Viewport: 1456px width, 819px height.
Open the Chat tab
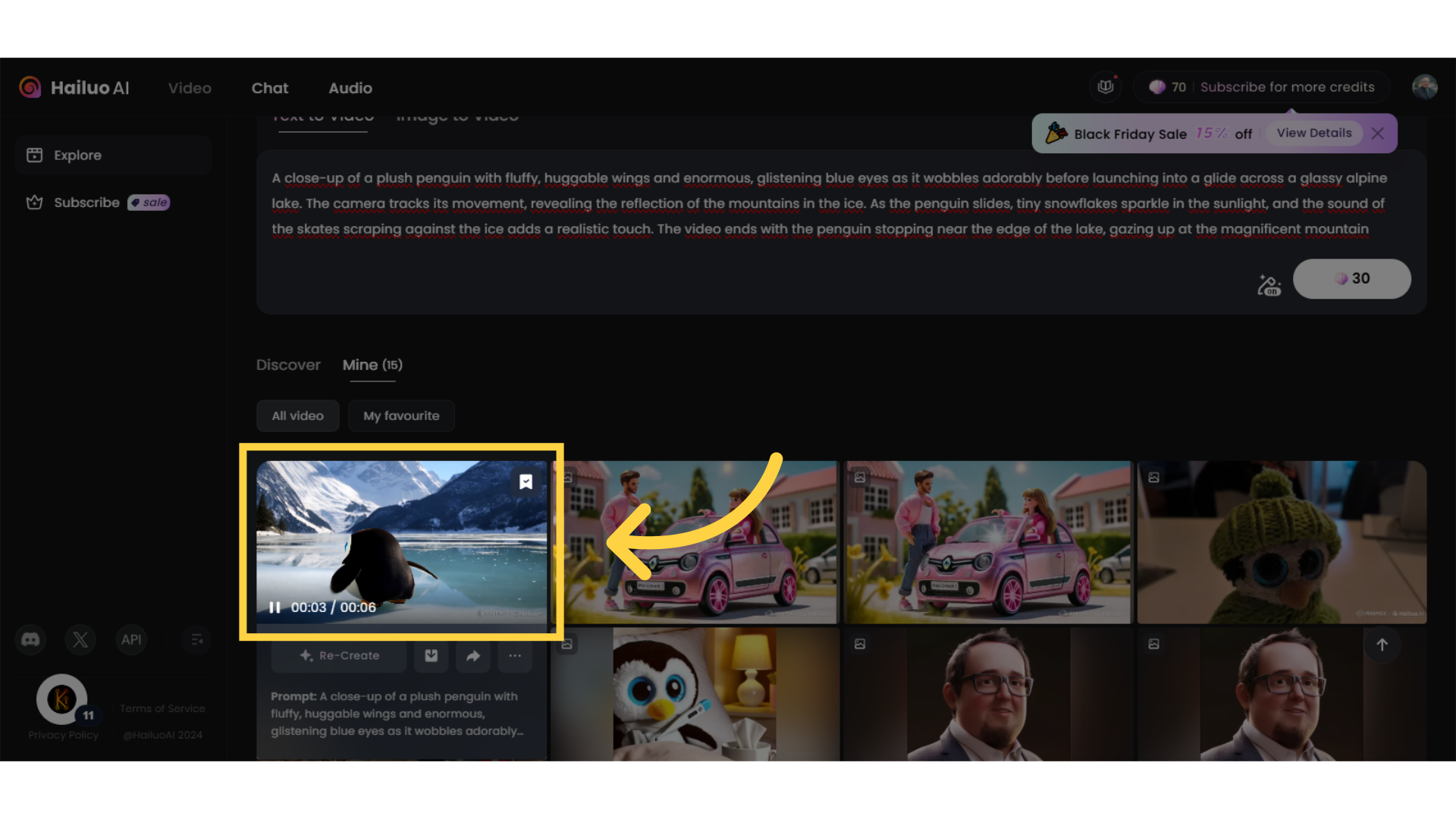point(270,88)
